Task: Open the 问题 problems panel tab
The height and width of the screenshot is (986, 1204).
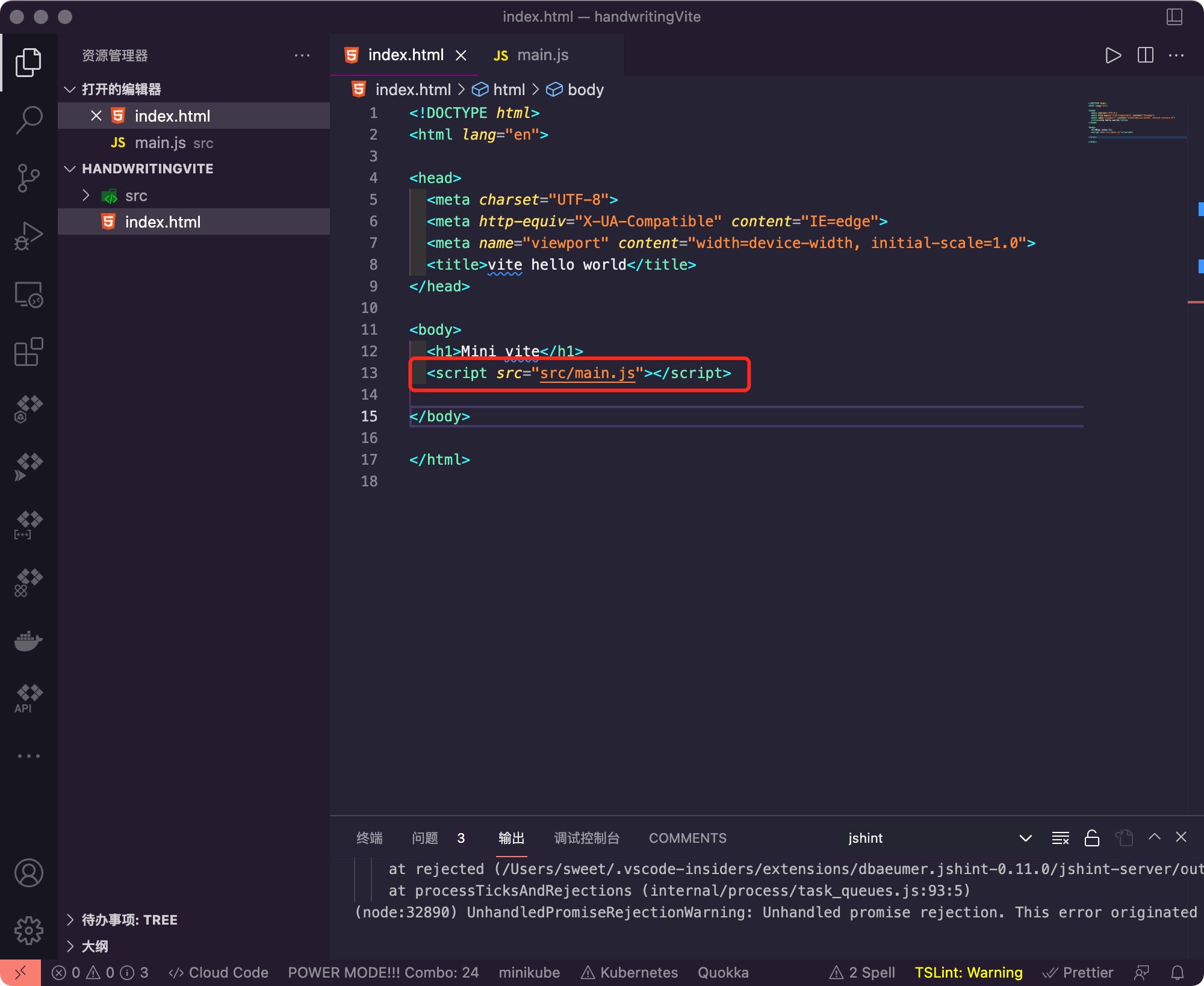Action: (438, 838)
